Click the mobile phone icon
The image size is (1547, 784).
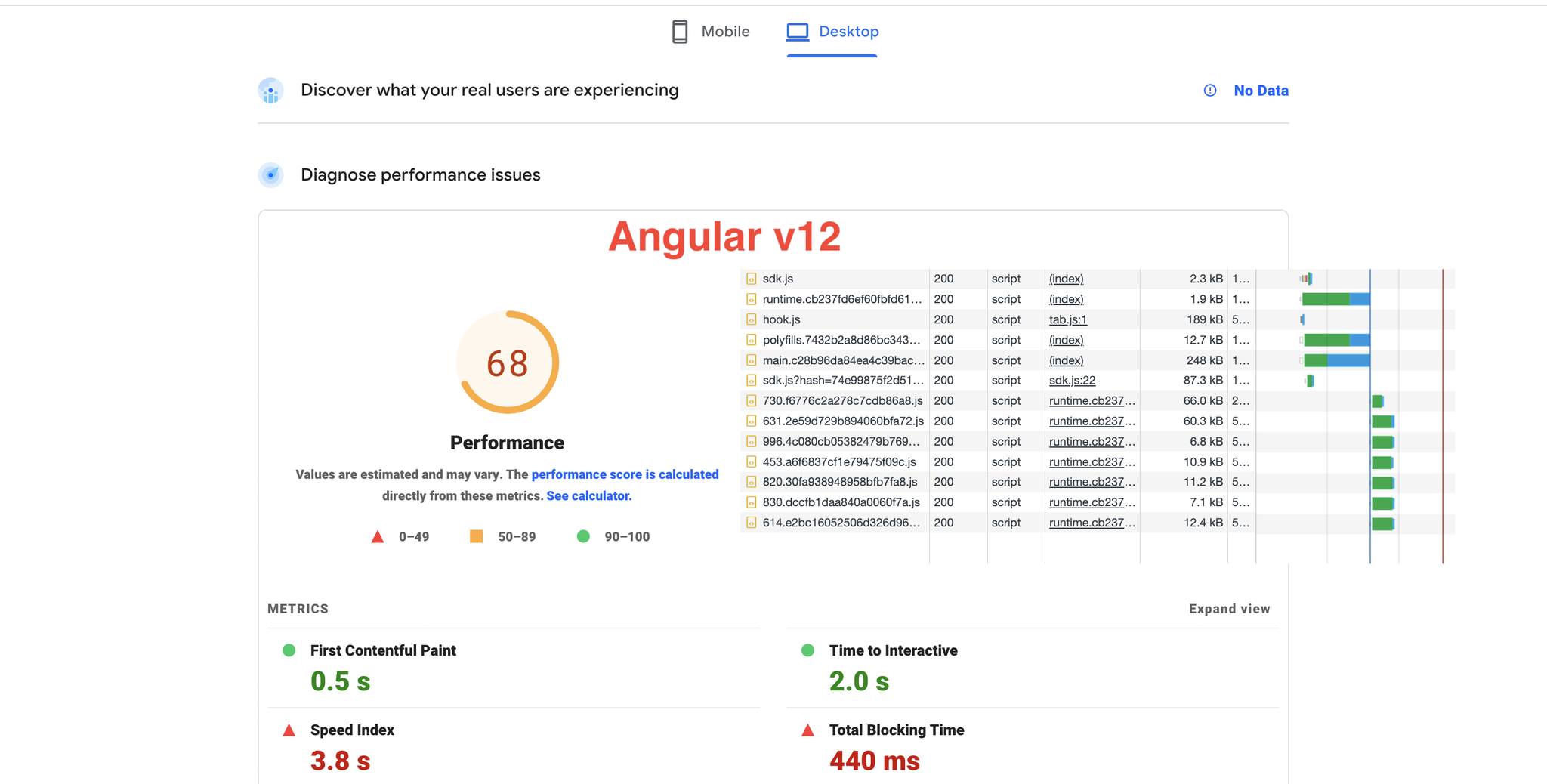pyautogui.click(x=680, y=32)
